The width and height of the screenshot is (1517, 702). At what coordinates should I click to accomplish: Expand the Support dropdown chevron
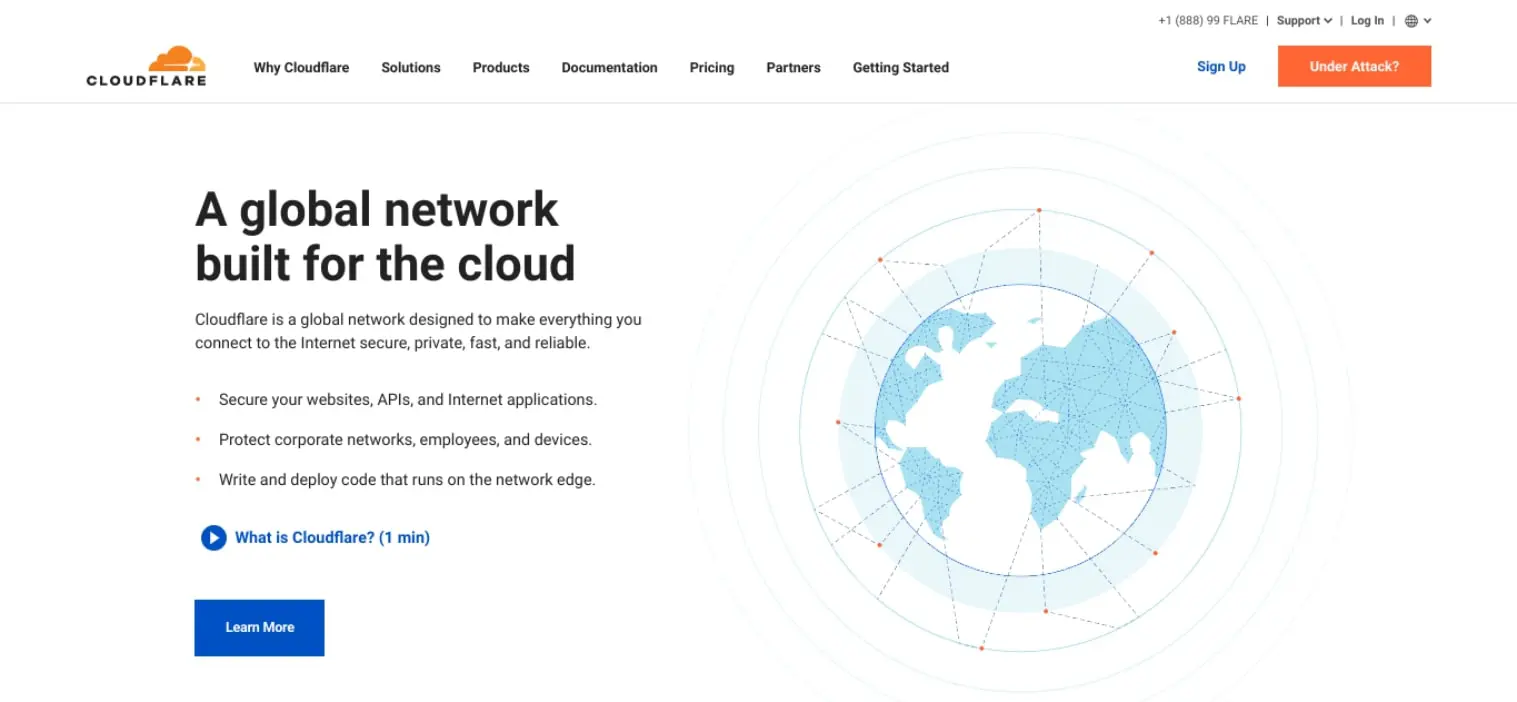pos(1328,21)
